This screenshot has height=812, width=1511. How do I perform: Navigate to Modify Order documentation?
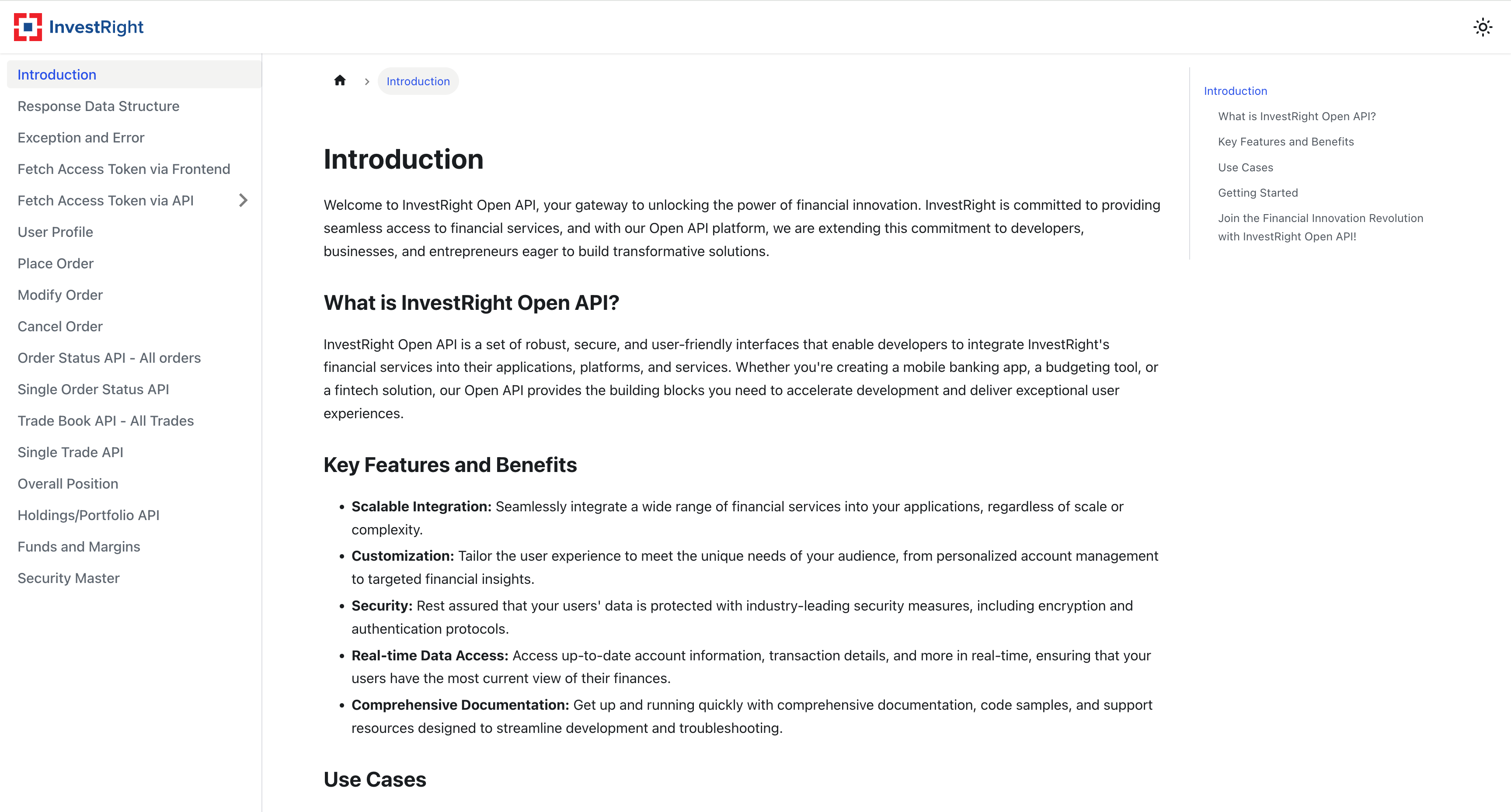pos(60,295)
